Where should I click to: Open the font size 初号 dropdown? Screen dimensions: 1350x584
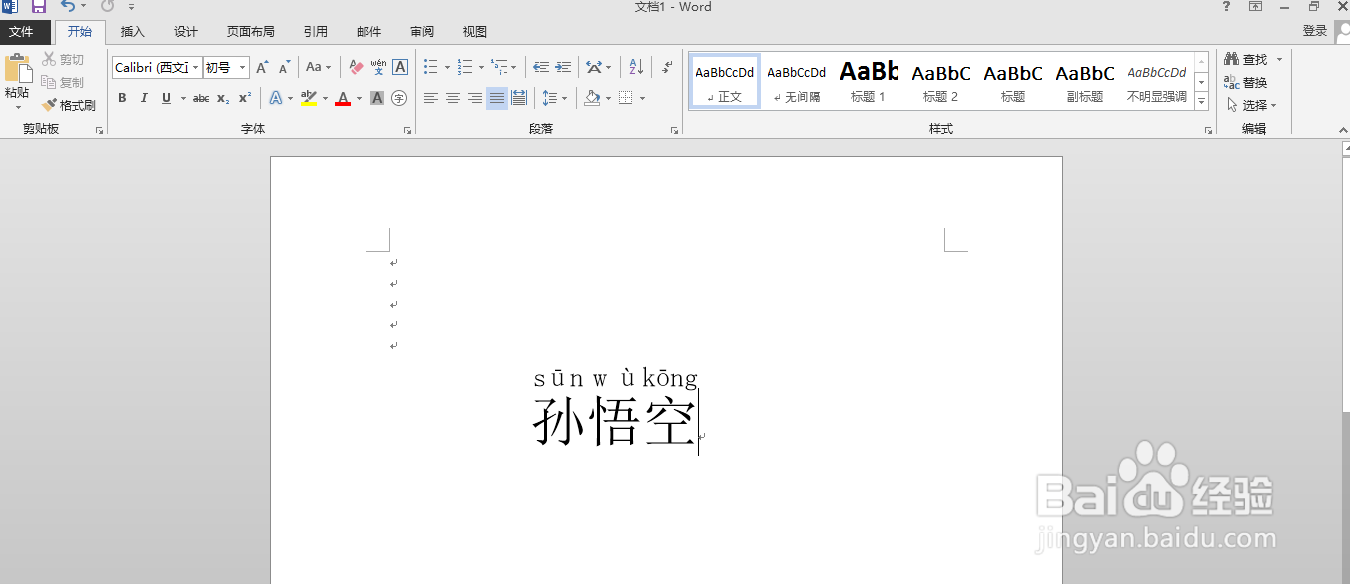click(243, 68)
